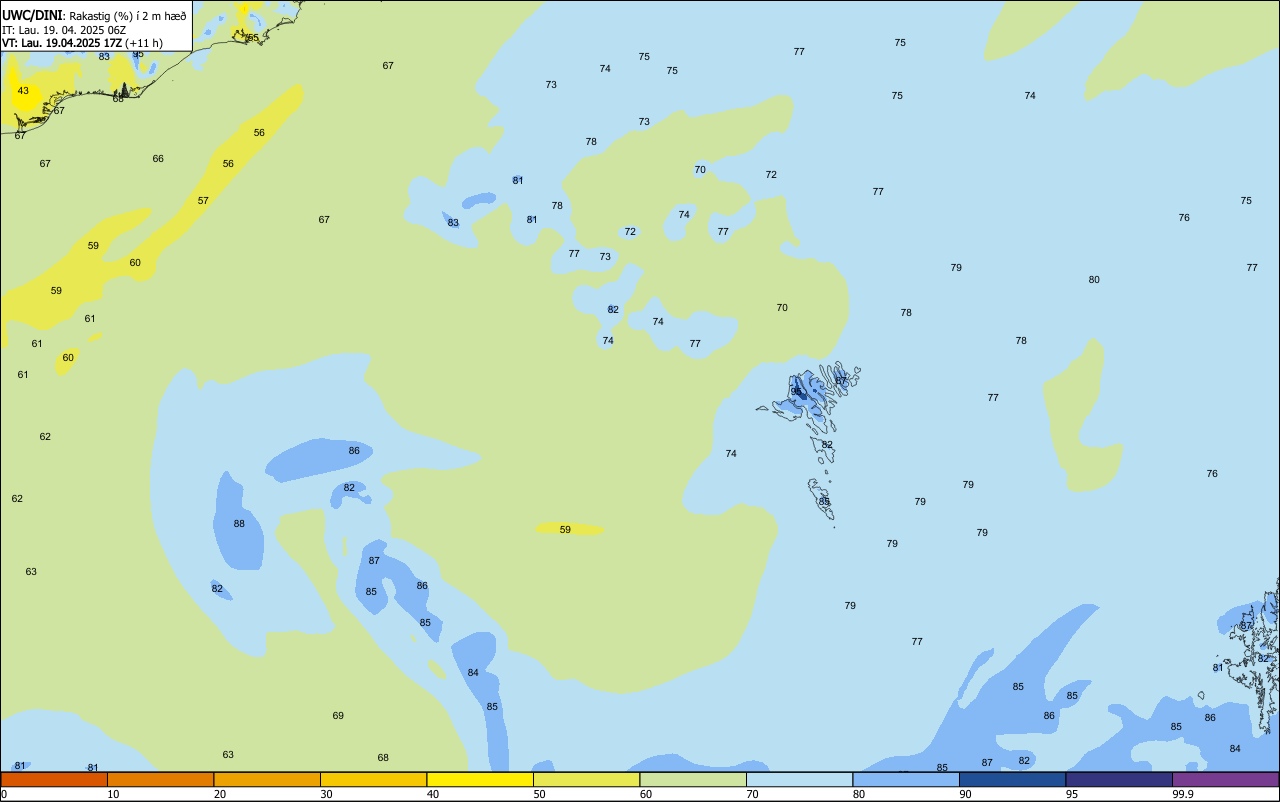Click legend tick label '40'
This screenshot has width=1280, height=802.
pos(433,794)
